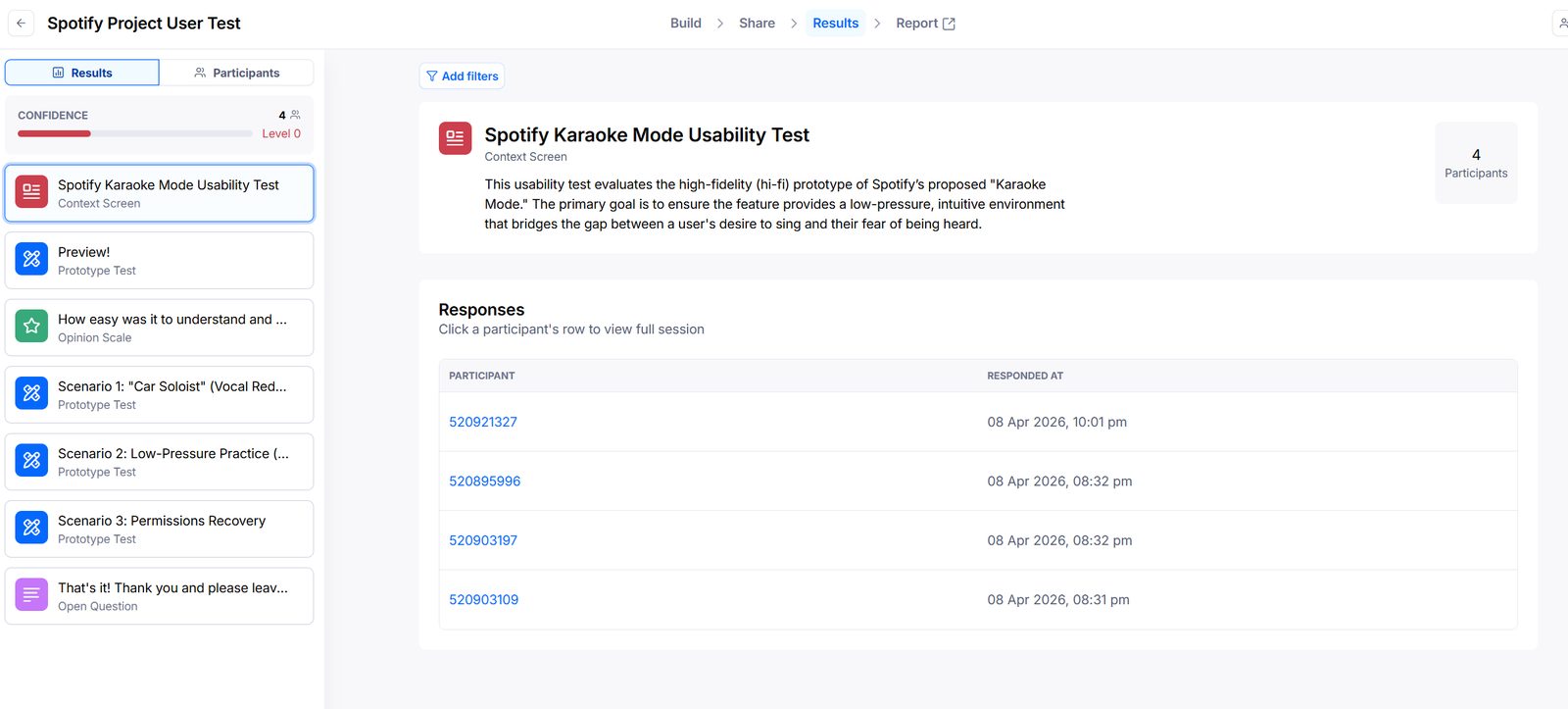Click the PARTICIPANT column header
Screen dimensions: 1568x709
(481, 376)
